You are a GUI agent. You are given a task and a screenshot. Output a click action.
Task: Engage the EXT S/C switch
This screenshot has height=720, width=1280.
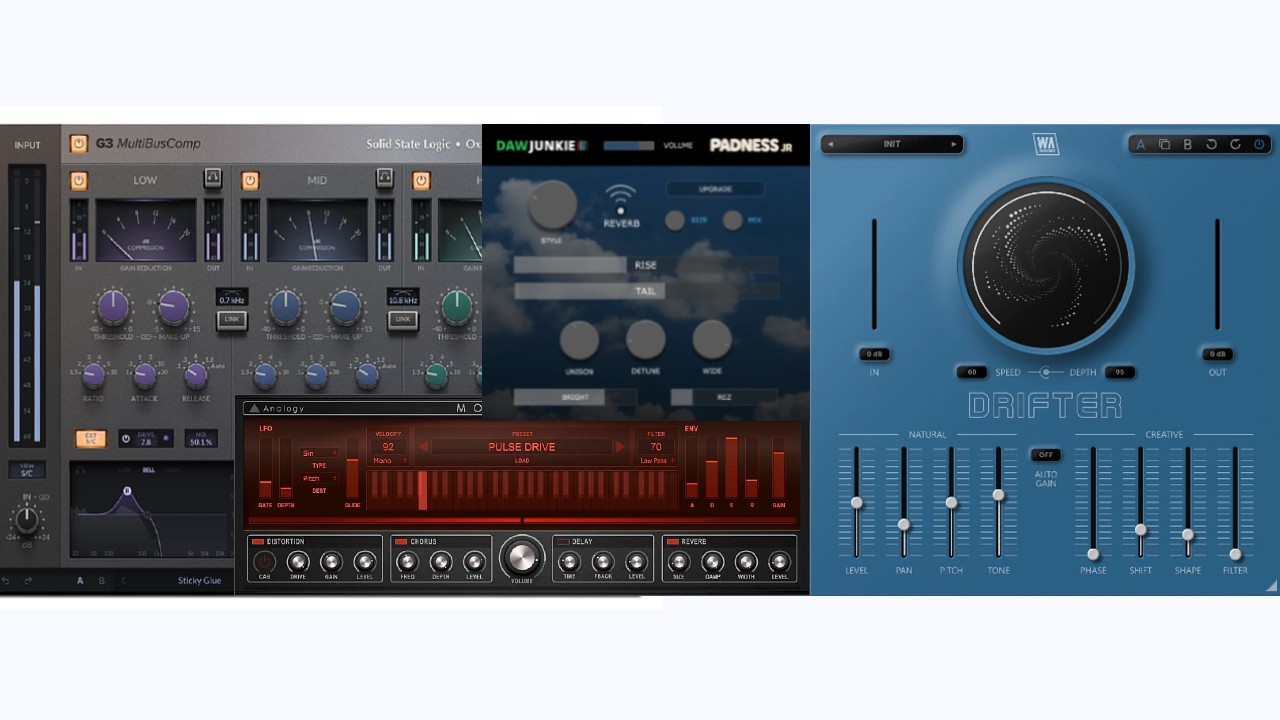pyautogui.click(x=91, y=439)
